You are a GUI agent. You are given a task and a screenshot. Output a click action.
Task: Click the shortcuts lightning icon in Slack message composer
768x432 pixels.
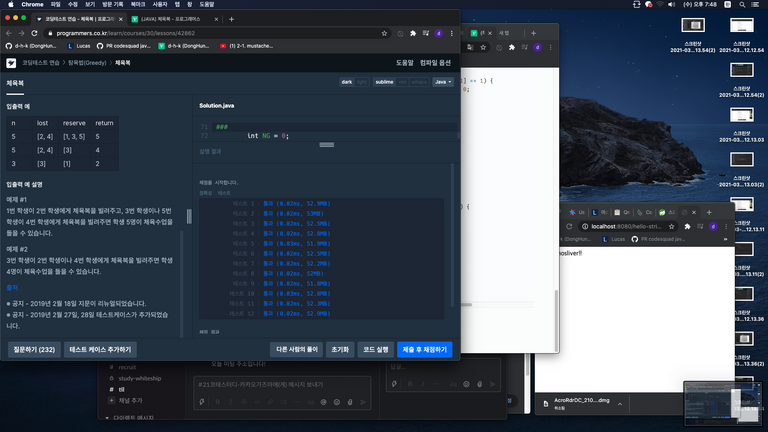click(202, 402)
